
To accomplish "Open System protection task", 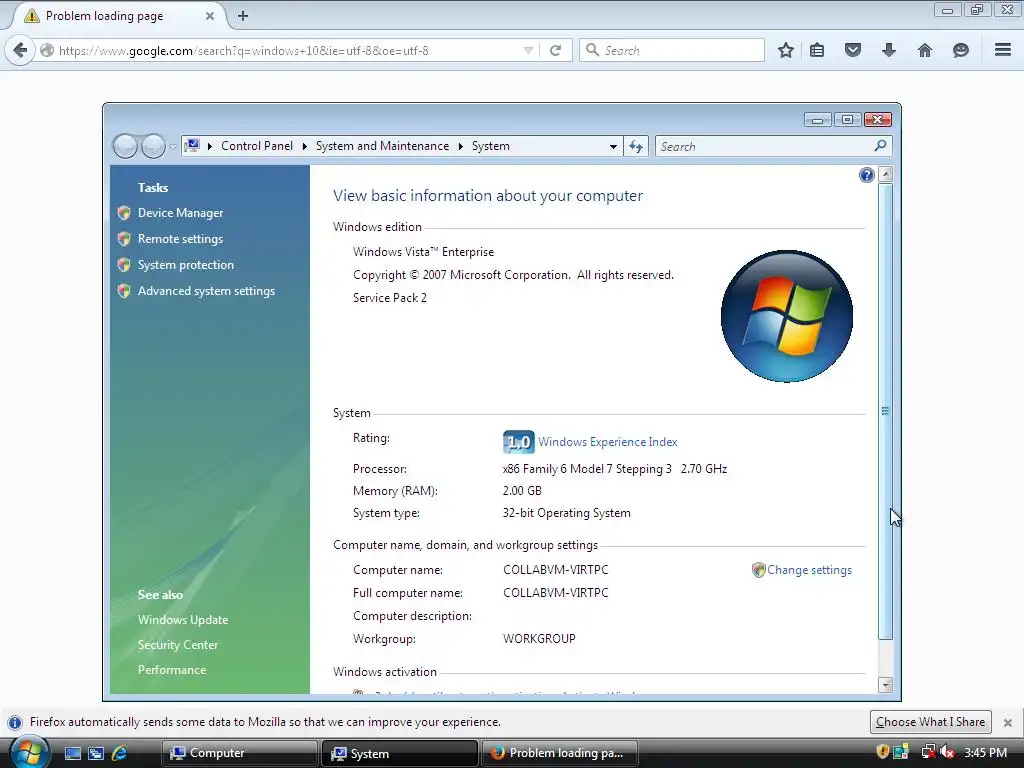I will 185,265.
